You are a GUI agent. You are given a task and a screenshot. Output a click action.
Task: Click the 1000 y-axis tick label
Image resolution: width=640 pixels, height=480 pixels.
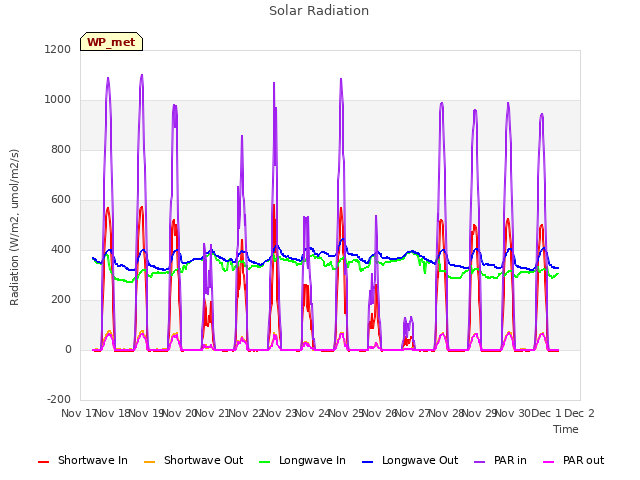pyautogui.click(x=58, y=100)
